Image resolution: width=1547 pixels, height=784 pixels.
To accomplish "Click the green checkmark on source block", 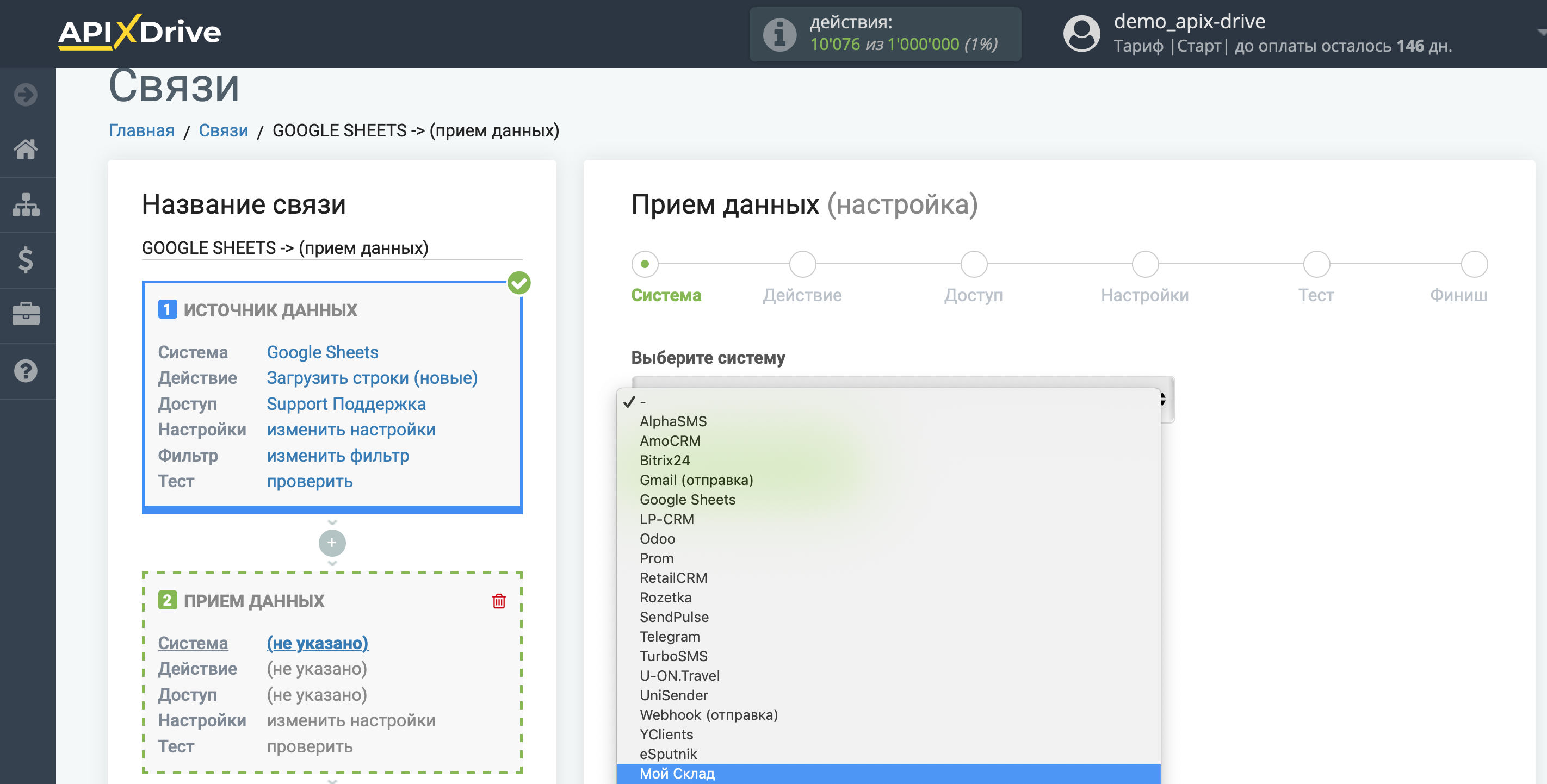I will pos(519,283).
